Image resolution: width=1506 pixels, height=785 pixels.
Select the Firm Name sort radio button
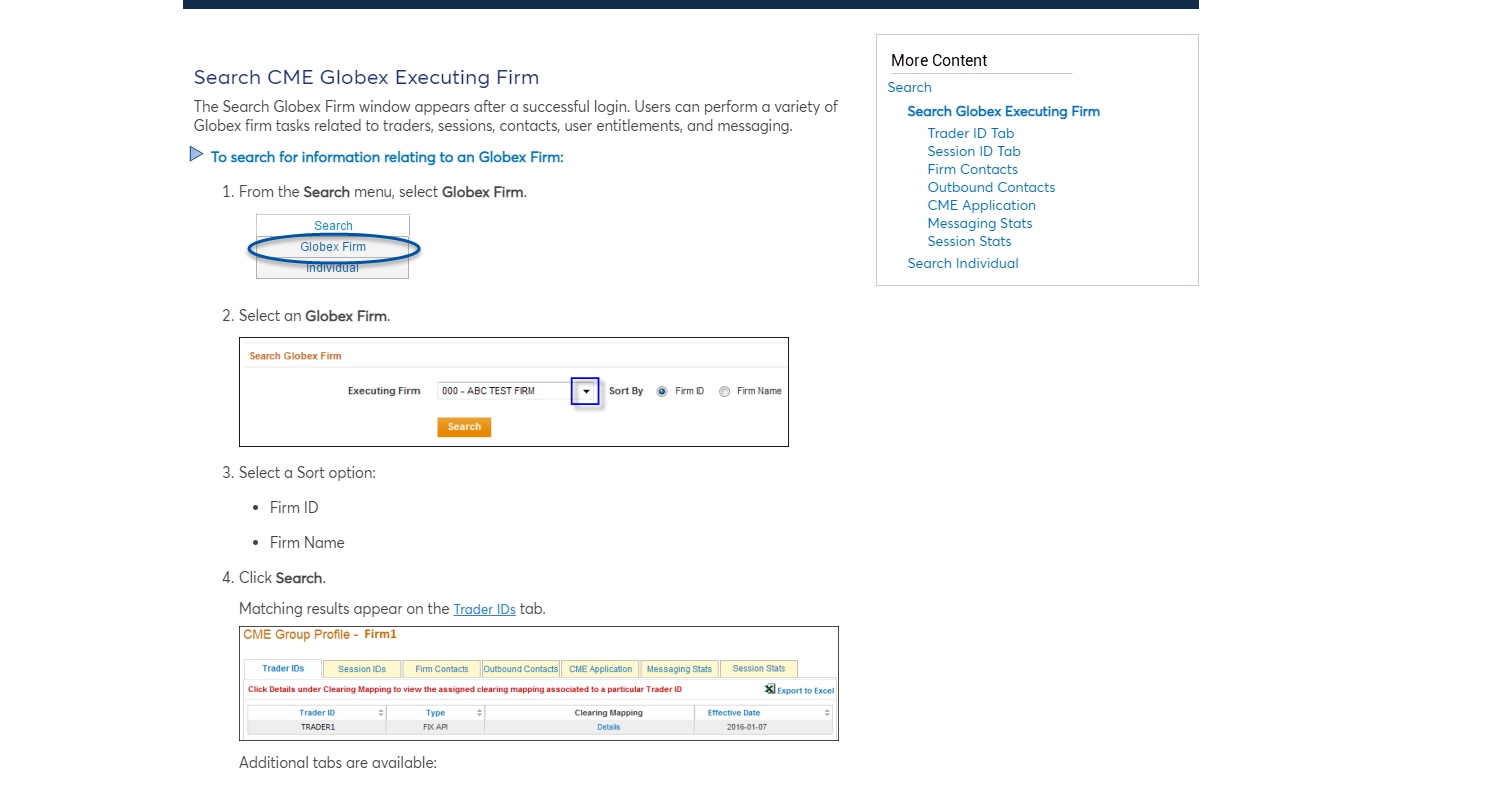[x=725, y=391]
